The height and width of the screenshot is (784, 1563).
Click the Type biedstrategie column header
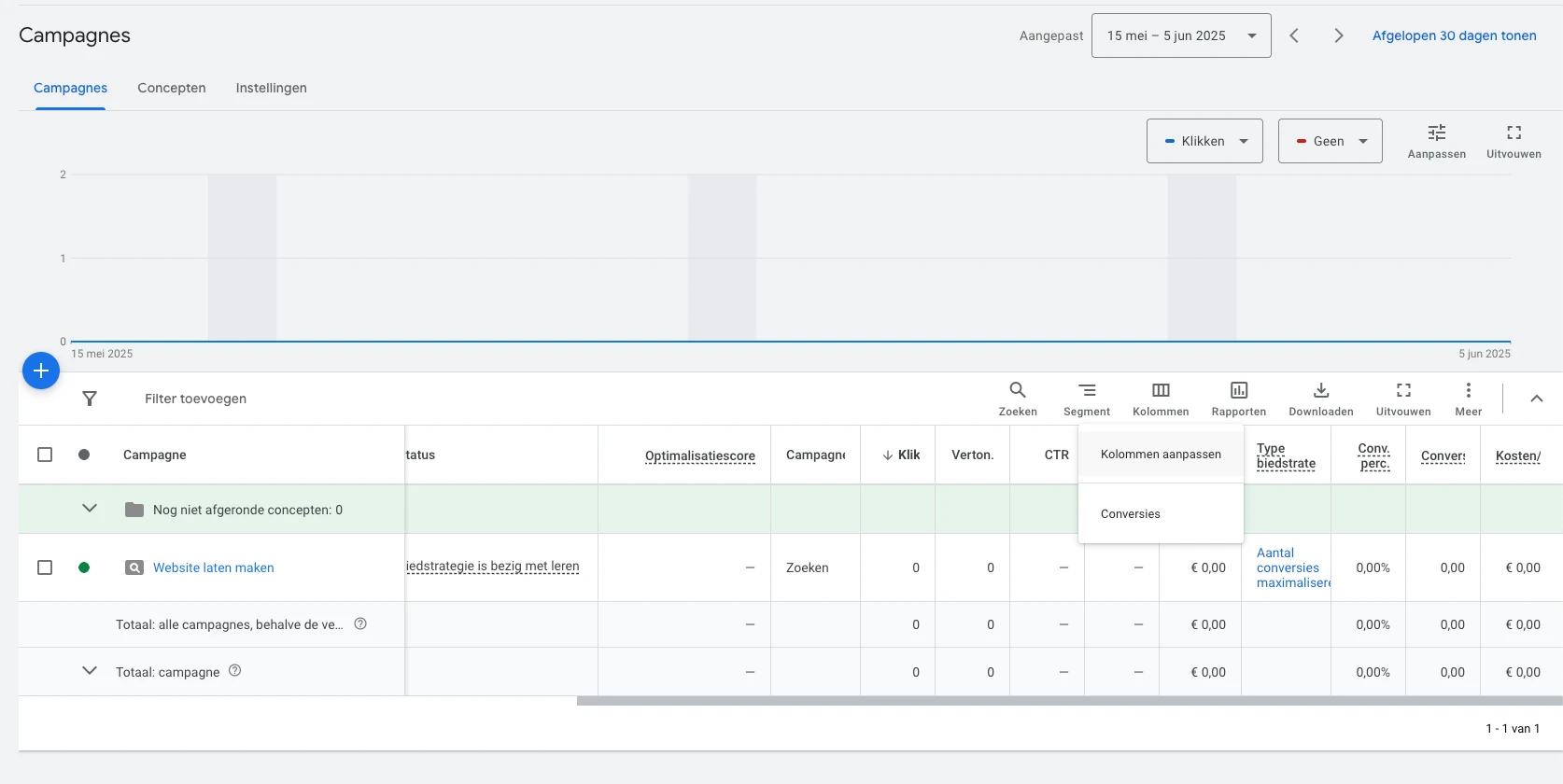point(1287,455)
